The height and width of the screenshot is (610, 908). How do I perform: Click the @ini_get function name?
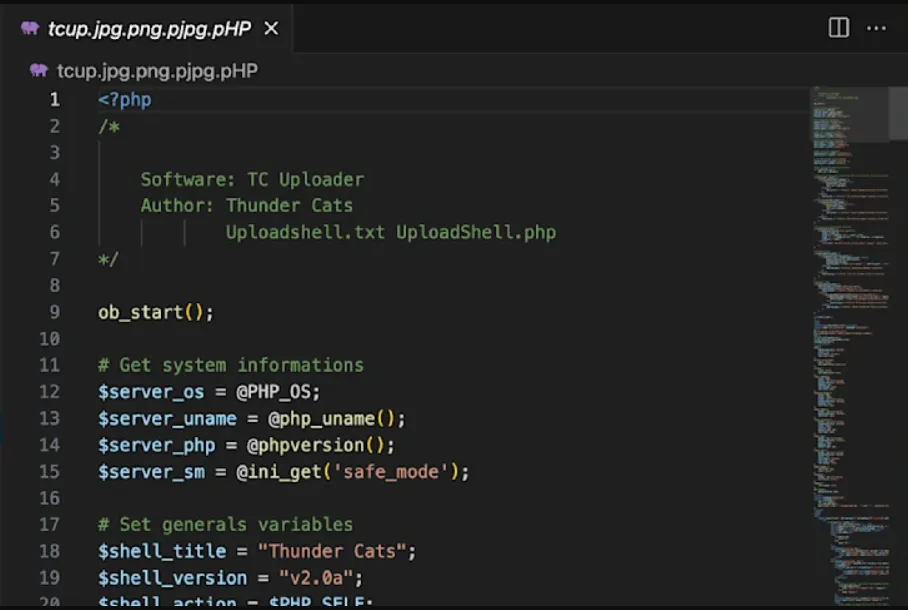tap(279, 472)
